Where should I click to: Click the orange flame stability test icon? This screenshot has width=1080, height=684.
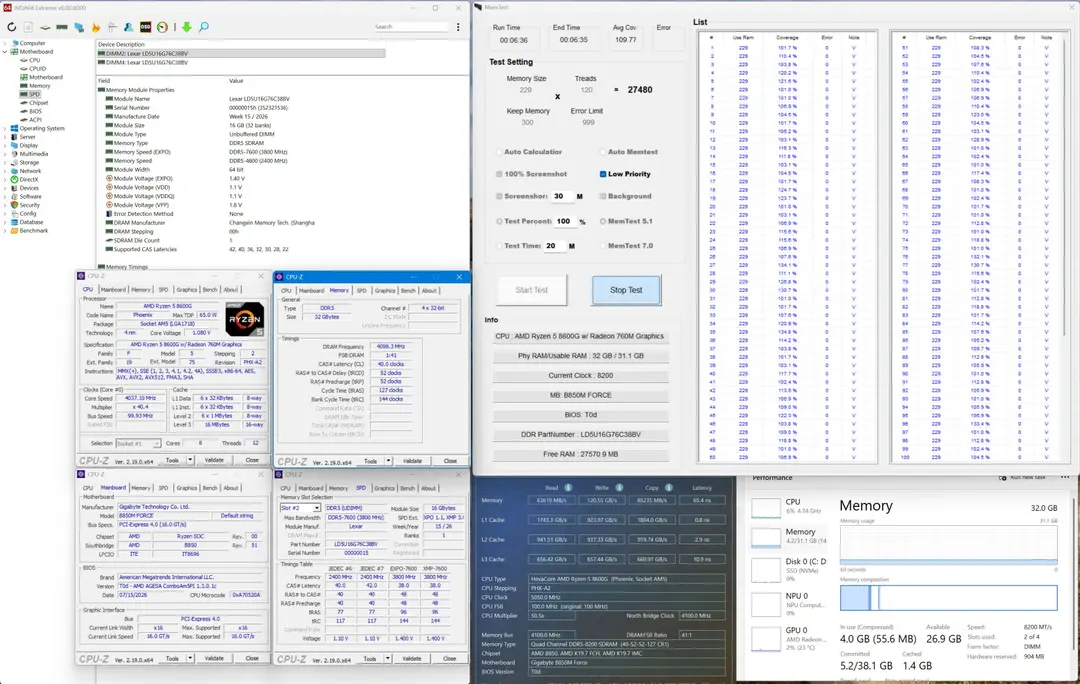(96, 27)
